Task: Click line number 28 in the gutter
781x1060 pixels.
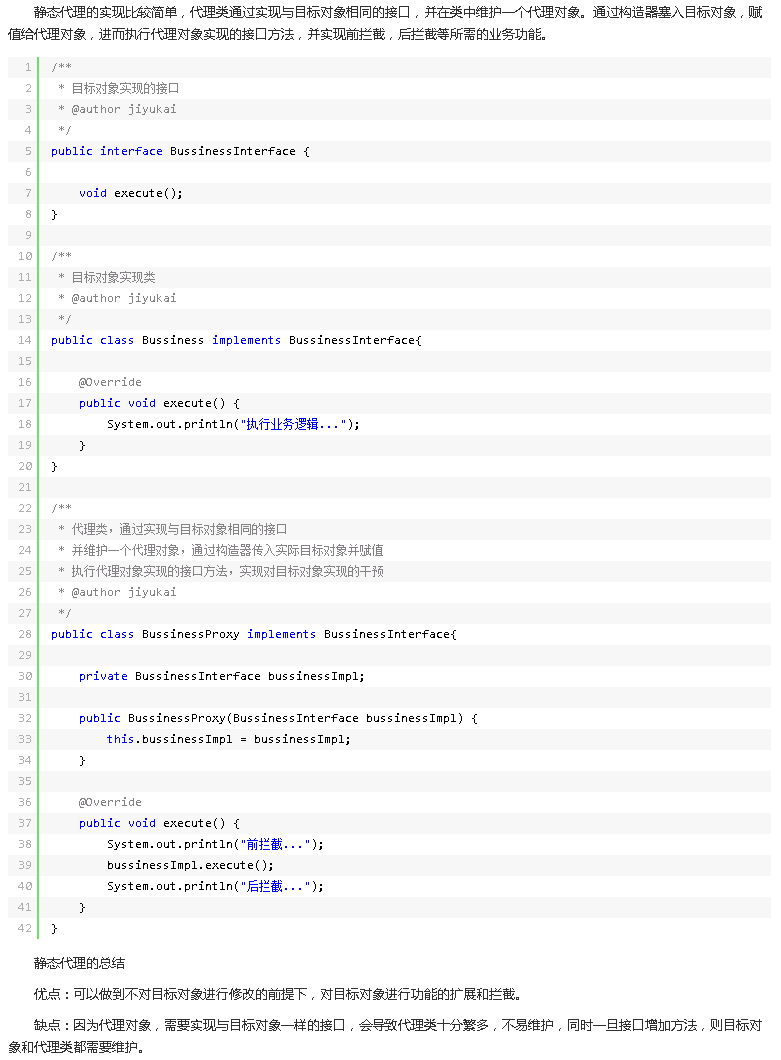Action: [25, 634]
